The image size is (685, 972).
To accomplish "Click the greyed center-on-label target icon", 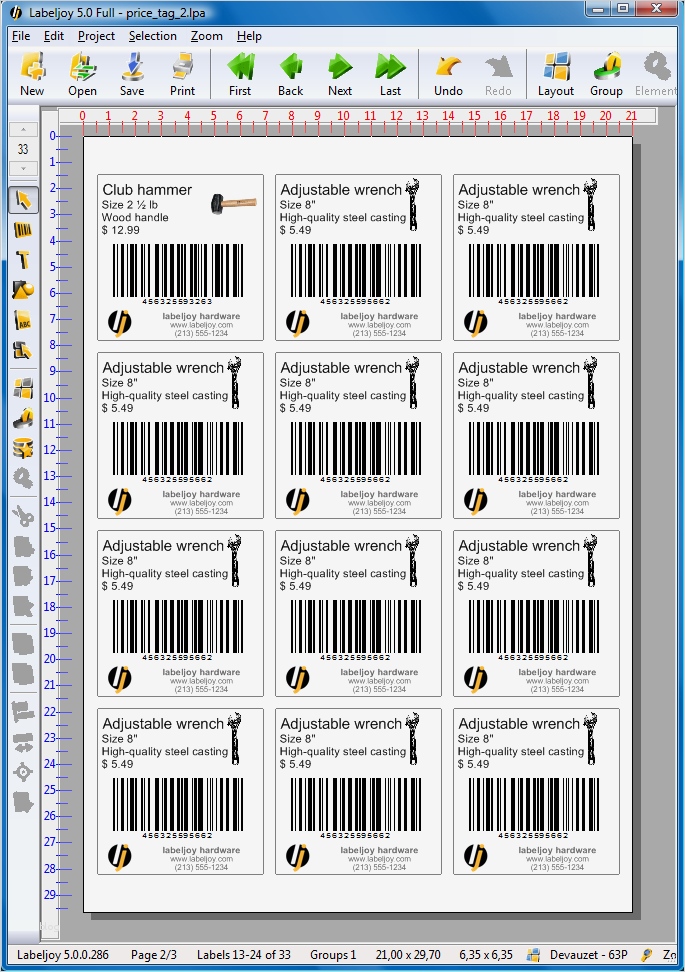I will click(x=24, y=772).
